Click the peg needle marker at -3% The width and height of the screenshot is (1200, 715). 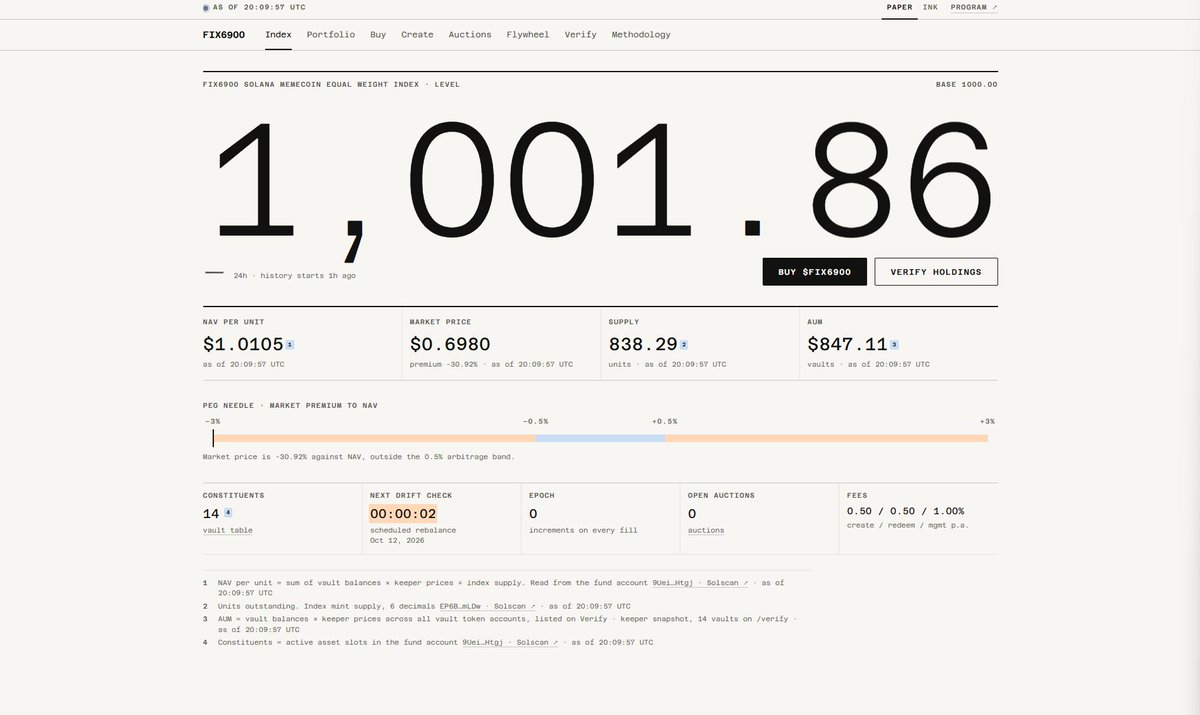point(213,438)
